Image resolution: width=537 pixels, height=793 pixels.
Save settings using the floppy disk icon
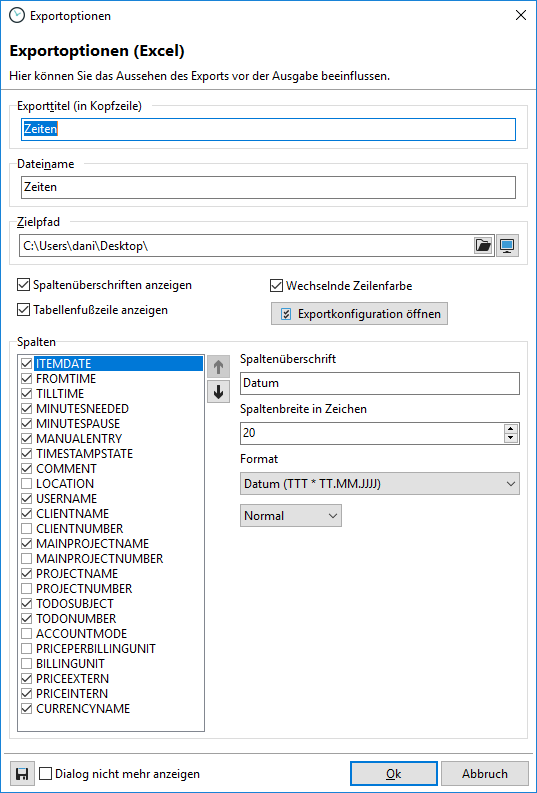tap(22, 774)
